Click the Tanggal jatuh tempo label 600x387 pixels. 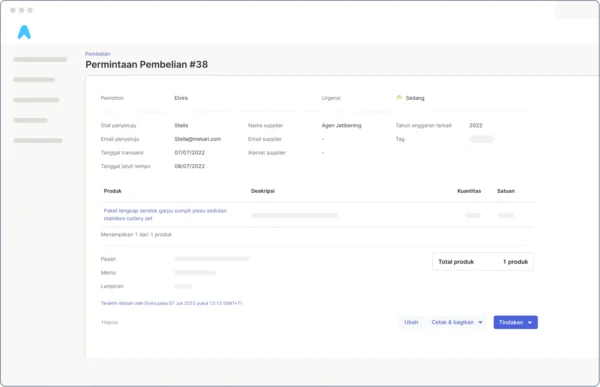click(126, 166)
